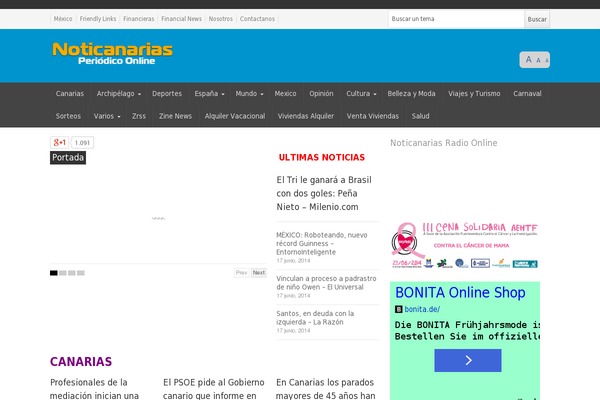Click the Financieras top link
This screenshot has height=400, width=600.
coord(139,19)
